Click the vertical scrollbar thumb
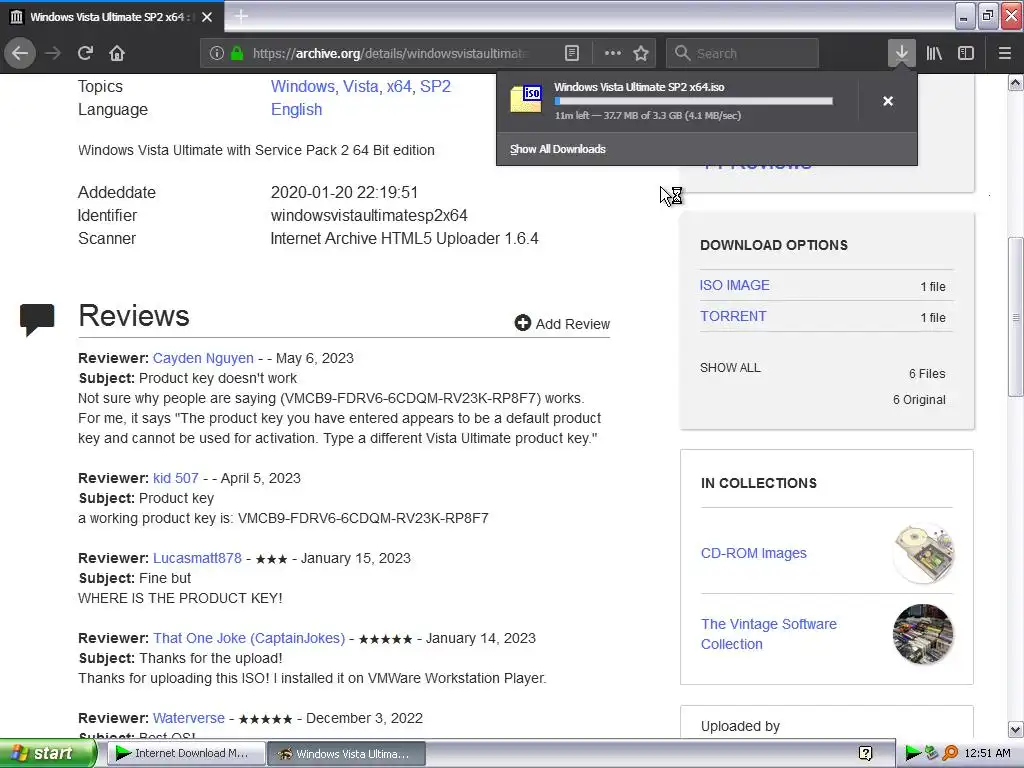1024x768 pixels. coord(1016,317)
